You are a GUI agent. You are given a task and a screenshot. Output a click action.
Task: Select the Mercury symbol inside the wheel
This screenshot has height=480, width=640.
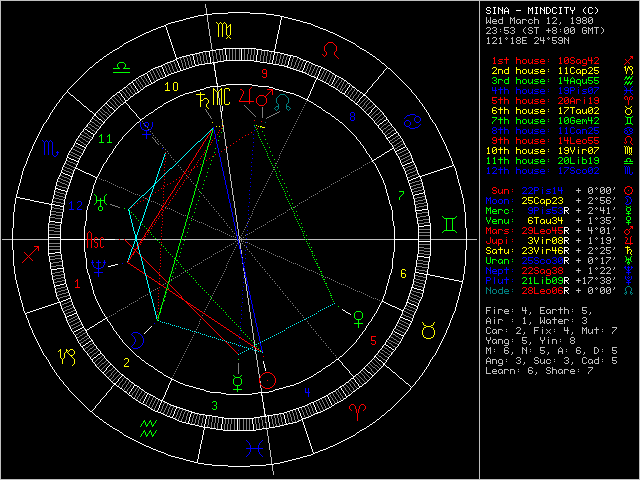point(238,383)
